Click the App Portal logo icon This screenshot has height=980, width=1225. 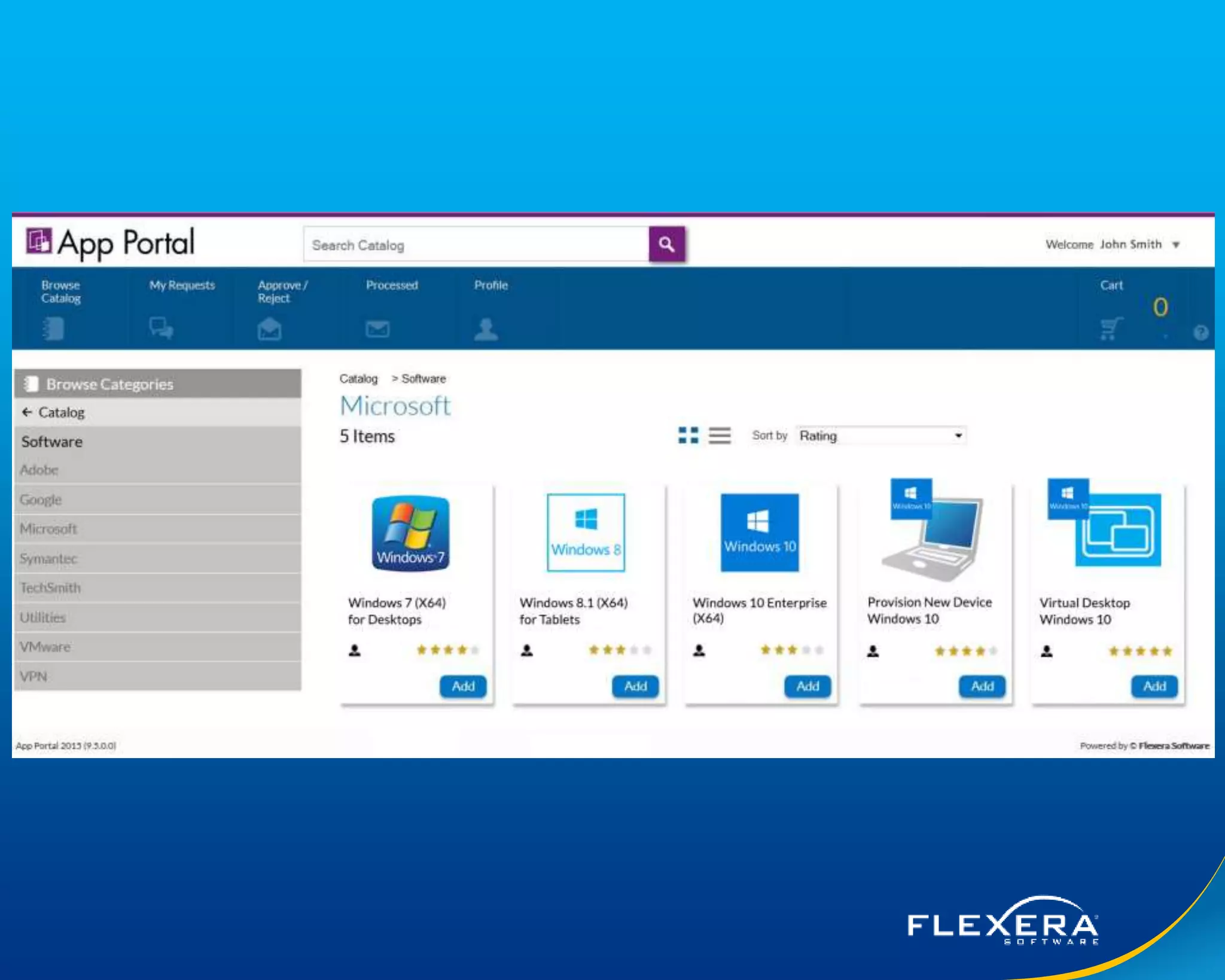[39, 242]
